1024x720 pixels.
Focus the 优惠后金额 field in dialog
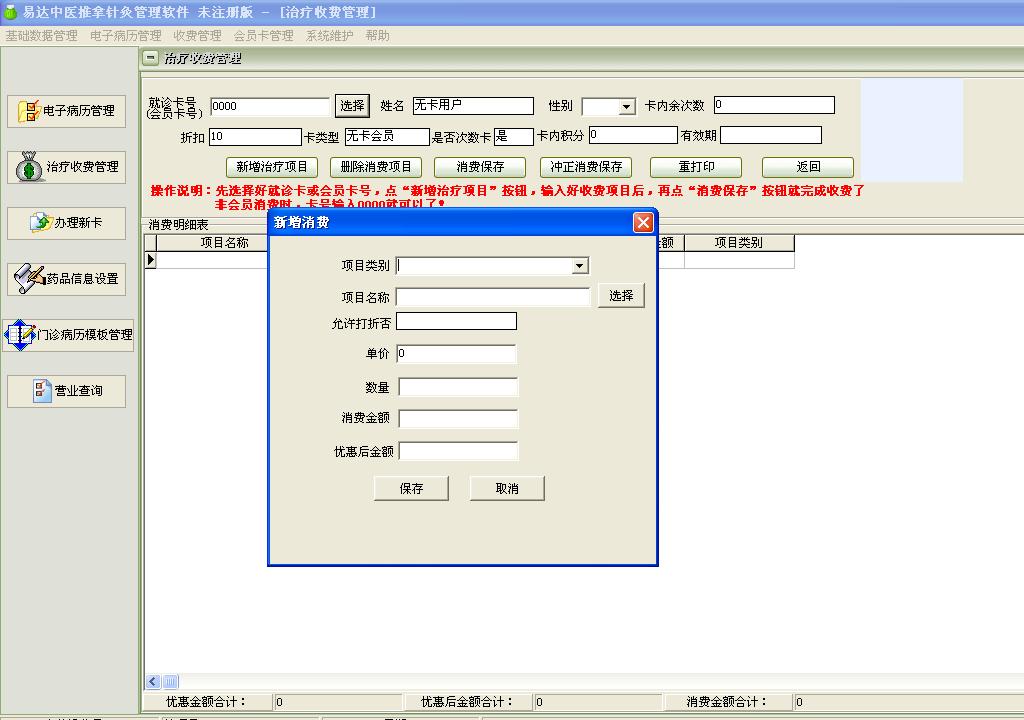pyautogui.click(x=458, y=451)
